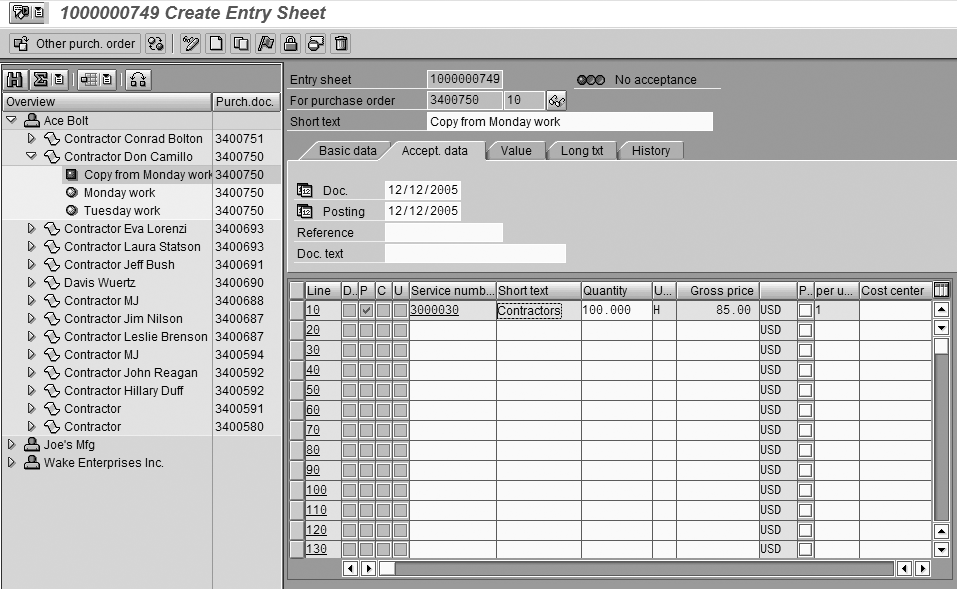The height and width of the screenshot is (589, 957).
Task: Switch to the Basic data tab
Action: tap(347, 150)
